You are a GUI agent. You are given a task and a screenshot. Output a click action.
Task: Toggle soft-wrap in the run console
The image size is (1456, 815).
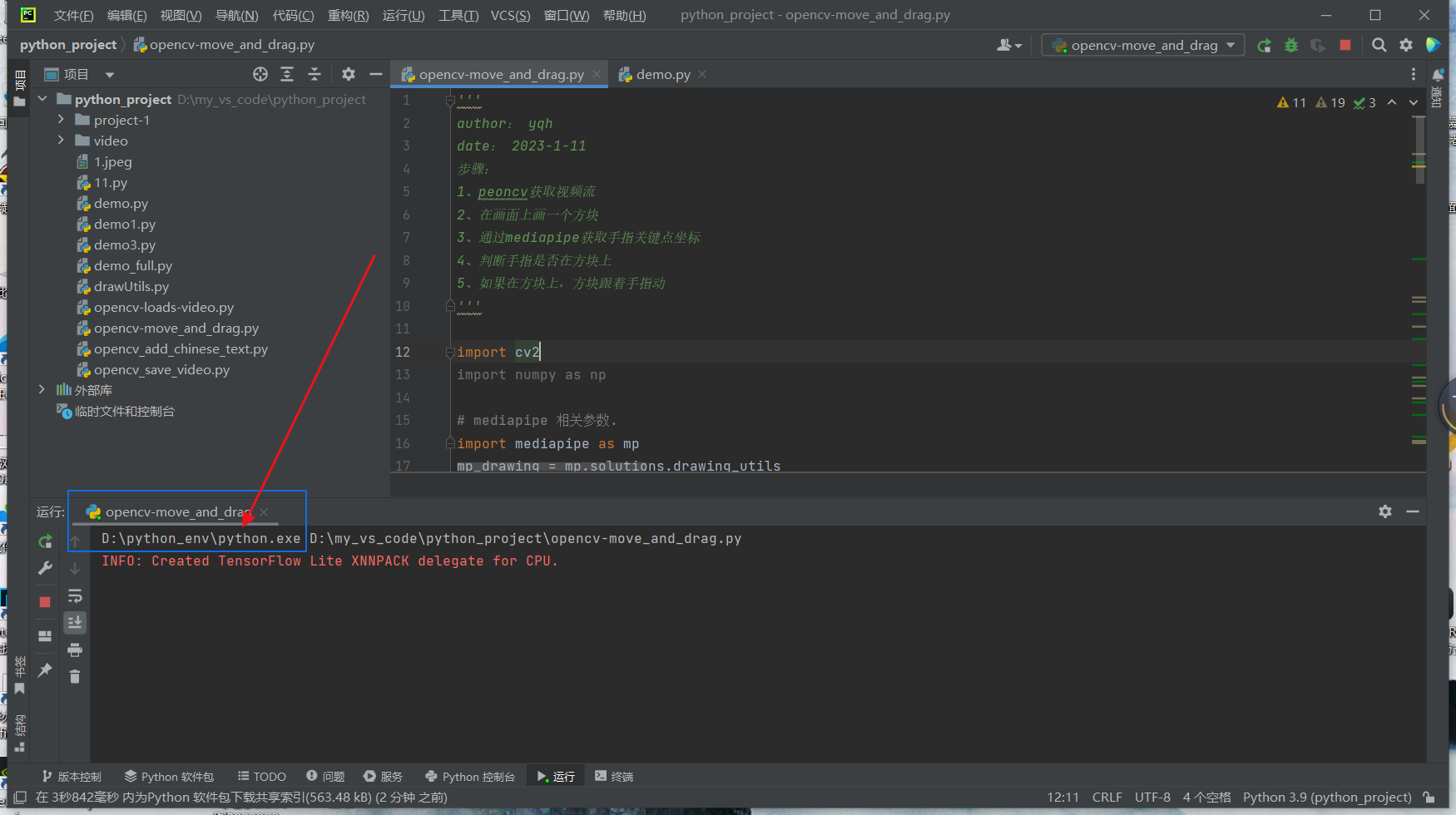(75, 595)
